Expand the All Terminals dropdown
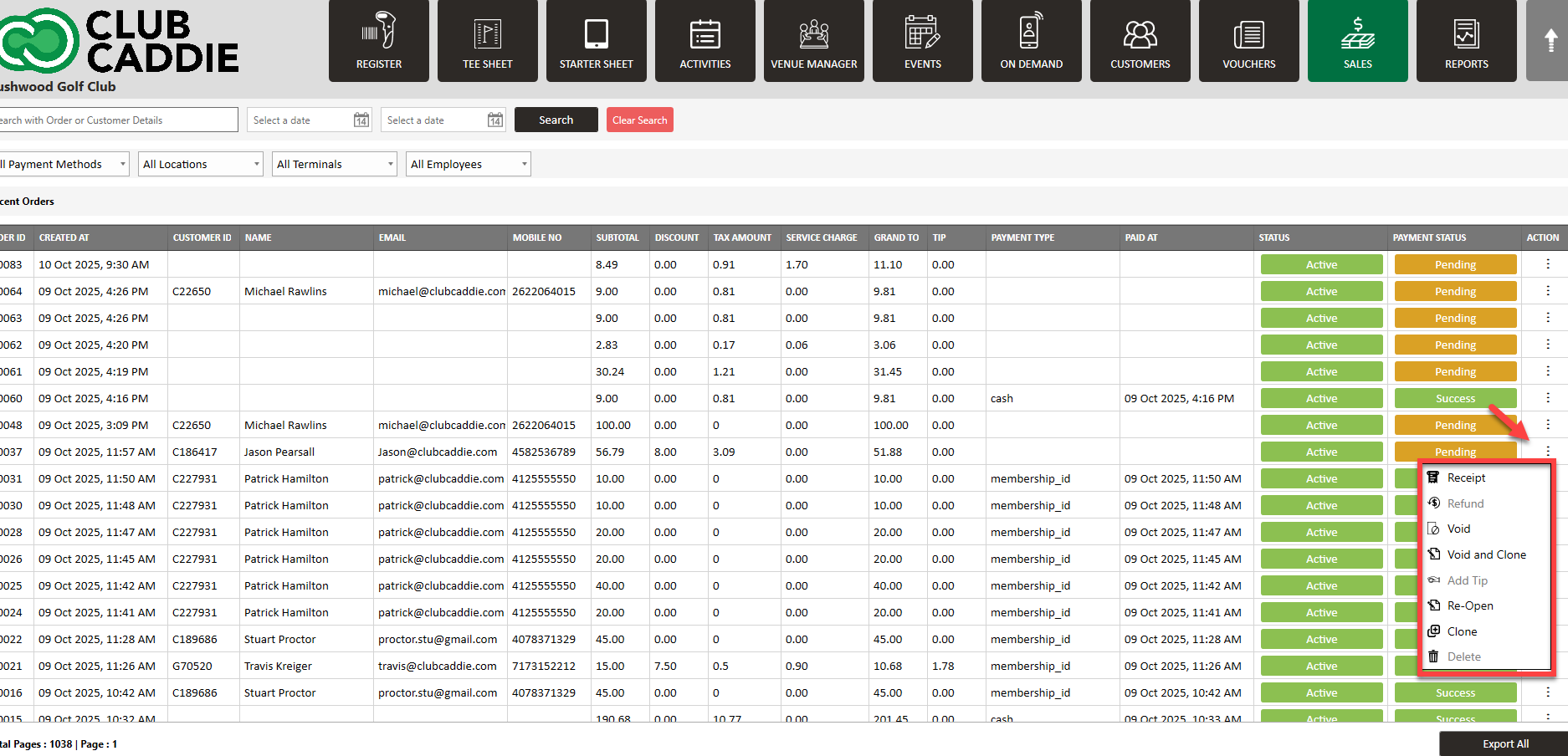 tap(335, 164)
